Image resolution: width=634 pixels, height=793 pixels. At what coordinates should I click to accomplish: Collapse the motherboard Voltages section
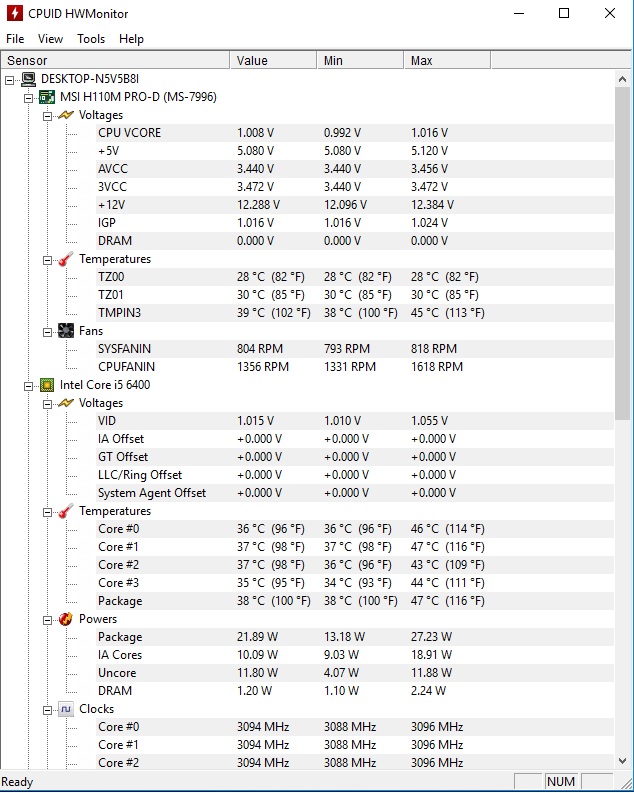pos(46,115)
